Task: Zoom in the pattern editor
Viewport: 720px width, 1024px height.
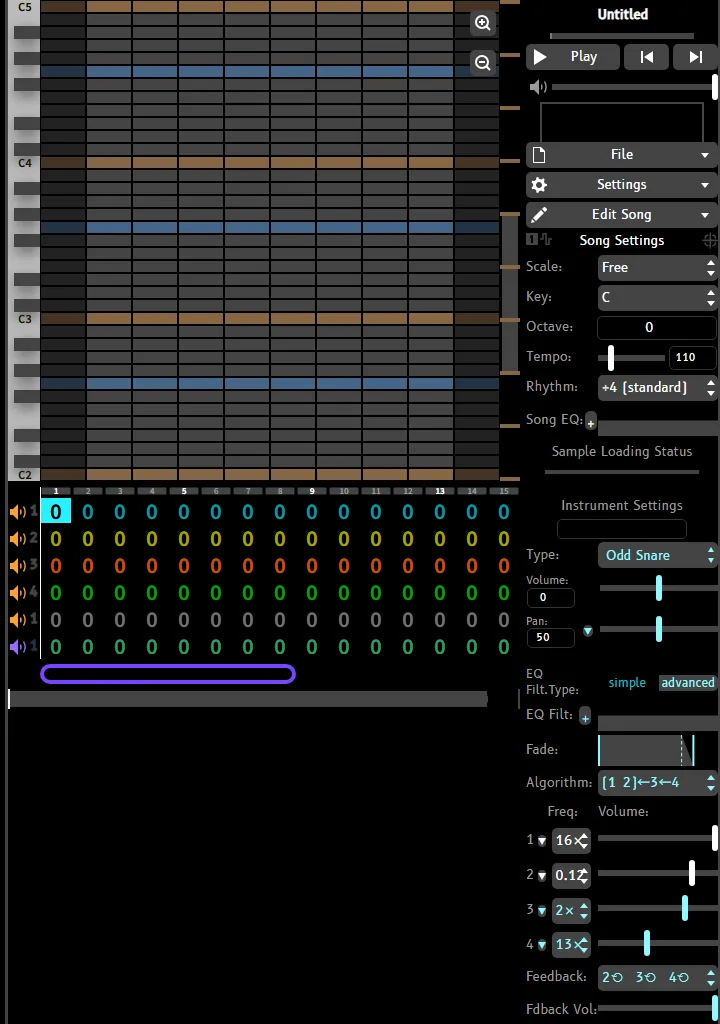Action: click(x=483, y=23)
